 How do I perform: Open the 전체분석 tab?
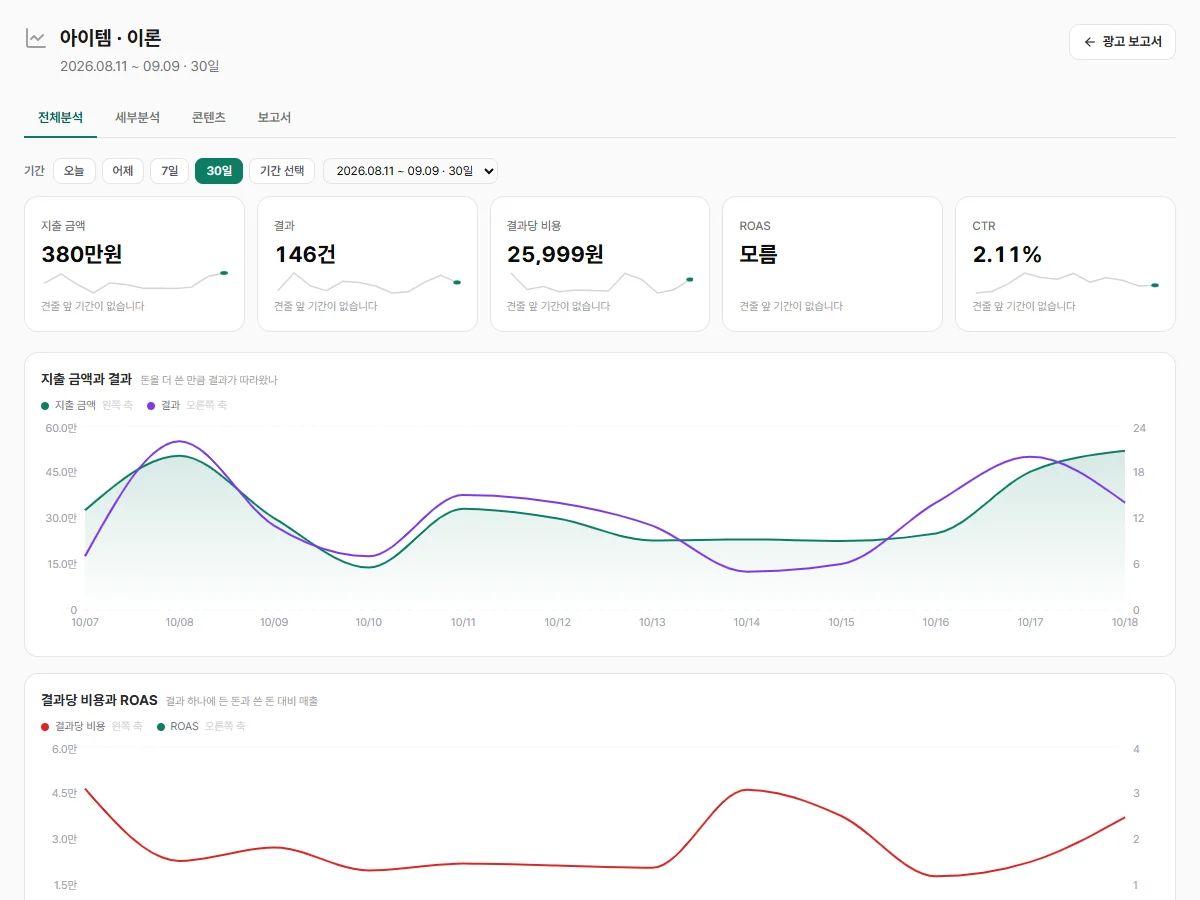pos(60,117)
